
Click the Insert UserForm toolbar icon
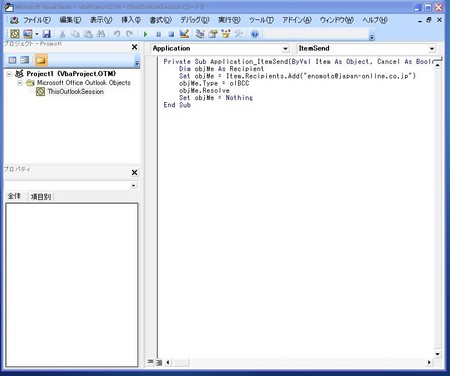(28, 34)
